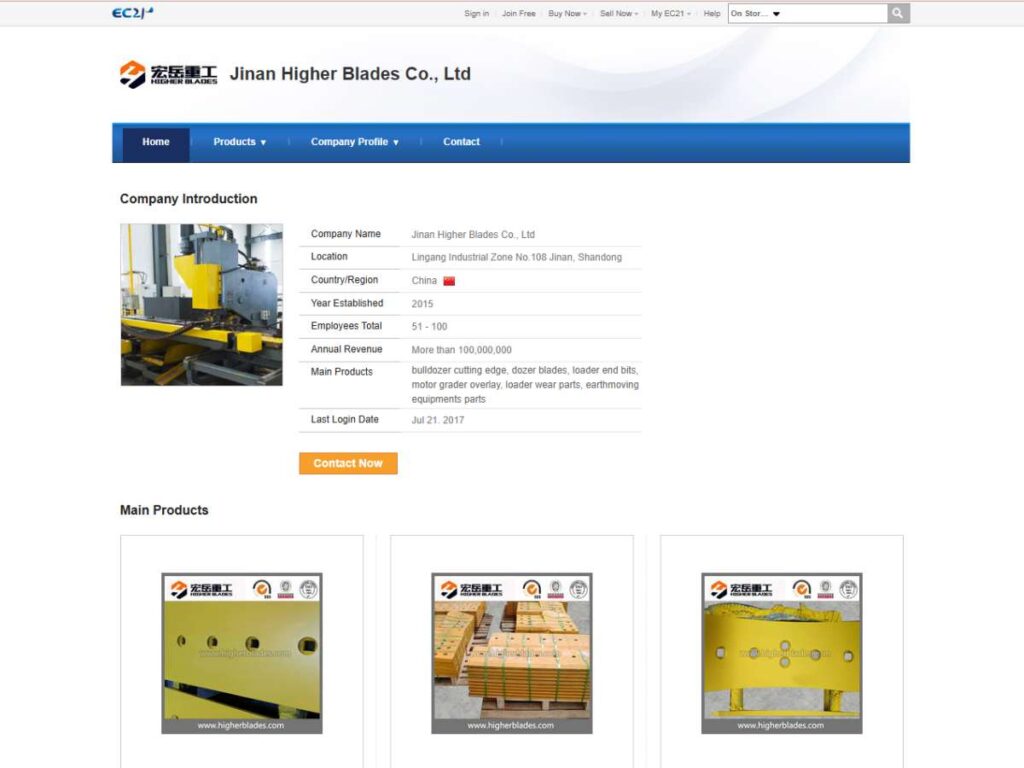This screenshot has height=768, width=1024.
Task: Click the EC21 logo in the top bar
Action: (x=133, y=13)
